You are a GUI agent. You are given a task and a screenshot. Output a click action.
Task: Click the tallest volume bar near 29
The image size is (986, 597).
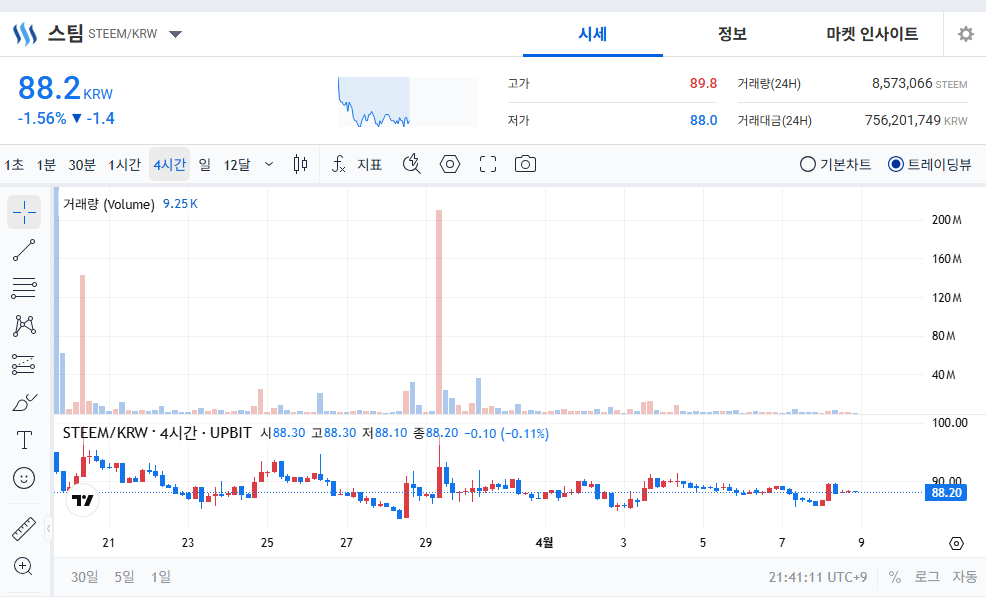click(x=439, y=311)
